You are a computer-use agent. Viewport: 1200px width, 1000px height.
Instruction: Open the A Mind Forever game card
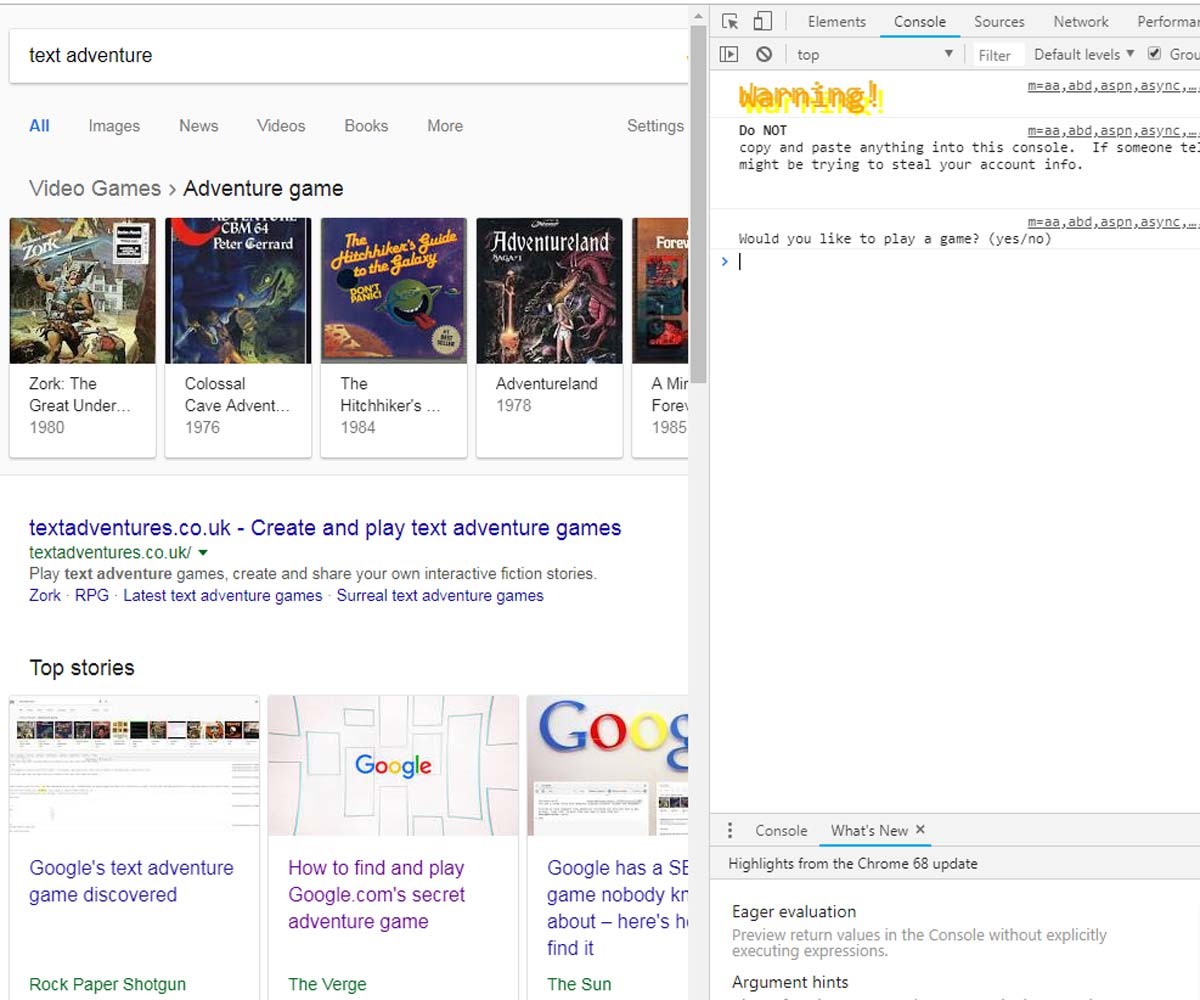point(660,337)
